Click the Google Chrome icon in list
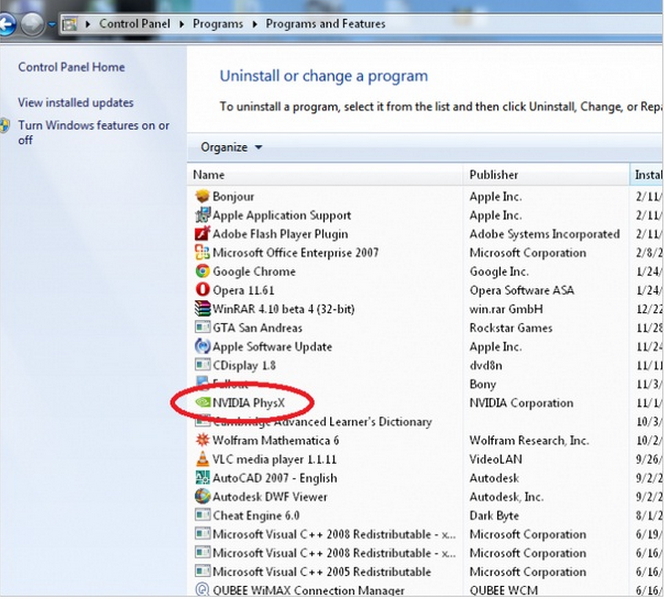Image resolution: width=665 pixels, height=599 pixels. 202,271
